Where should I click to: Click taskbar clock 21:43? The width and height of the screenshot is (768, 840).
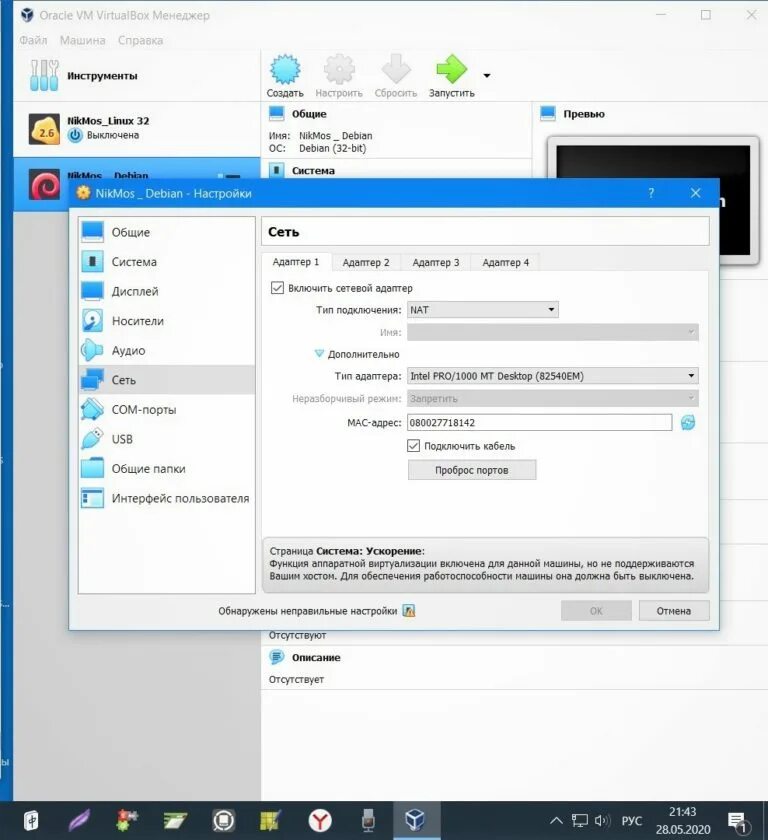(682, 812)
